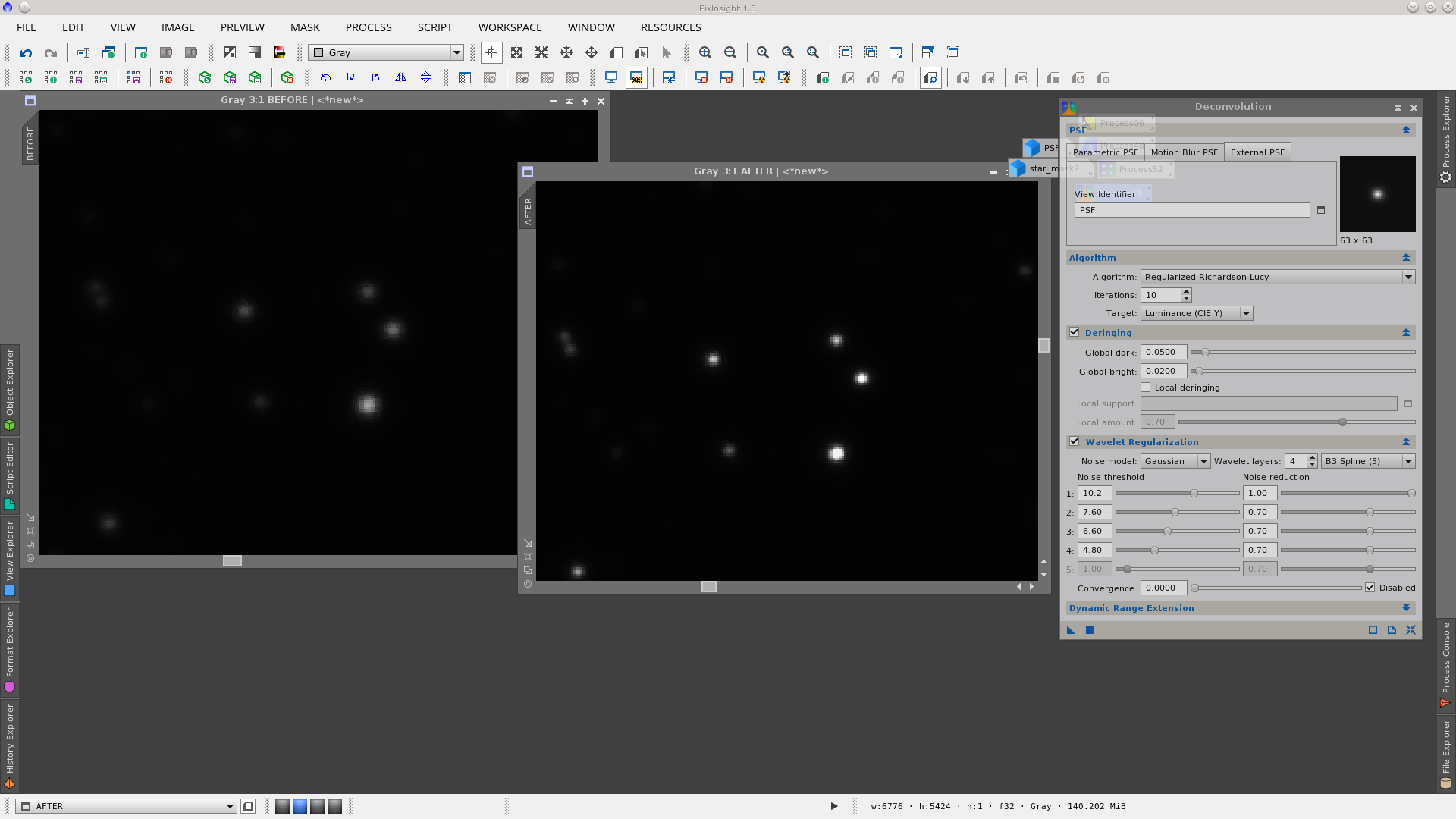Click the Reset icon in Deconvolution panel
The width and height of the screenshot is (1456, 819).
click(1410, 630)
